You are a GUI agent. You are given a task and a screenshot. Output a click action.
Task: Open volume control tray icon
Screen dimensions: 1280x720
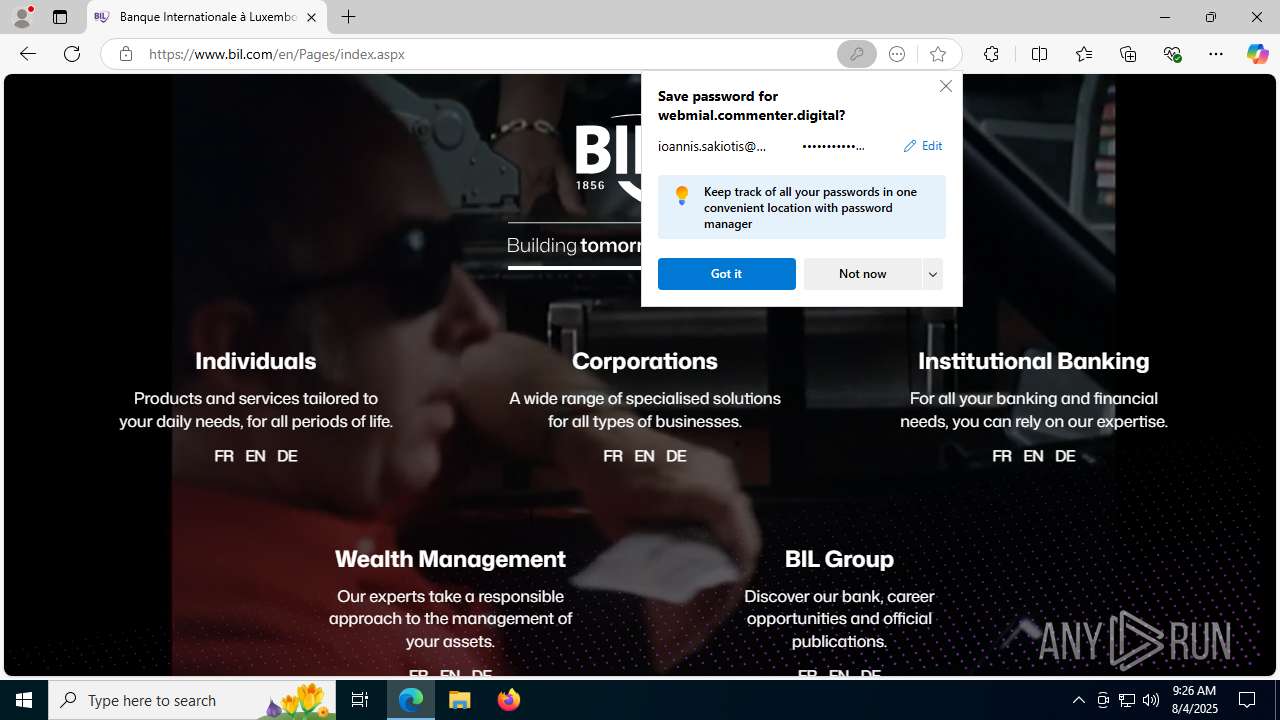[1151, 700]
